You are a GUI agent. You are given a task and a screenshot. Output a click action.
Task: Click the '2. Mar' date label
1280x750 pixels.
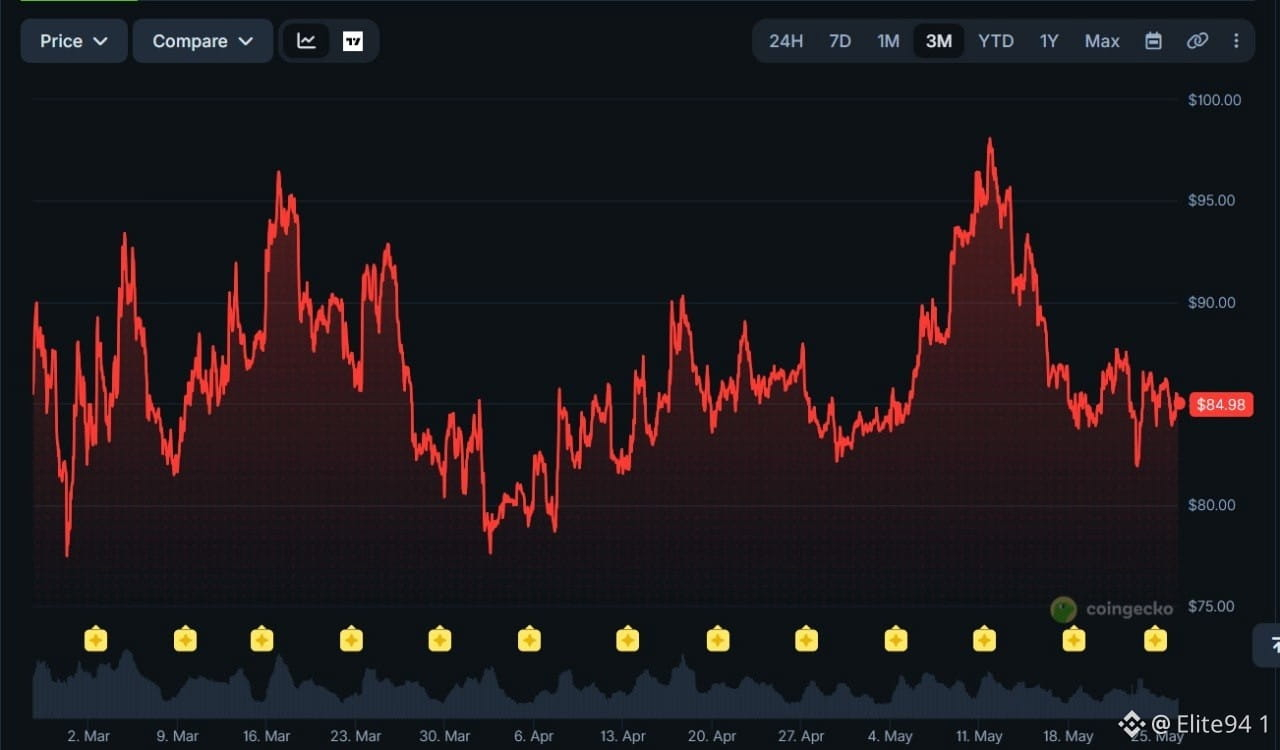tap(88, 736)
